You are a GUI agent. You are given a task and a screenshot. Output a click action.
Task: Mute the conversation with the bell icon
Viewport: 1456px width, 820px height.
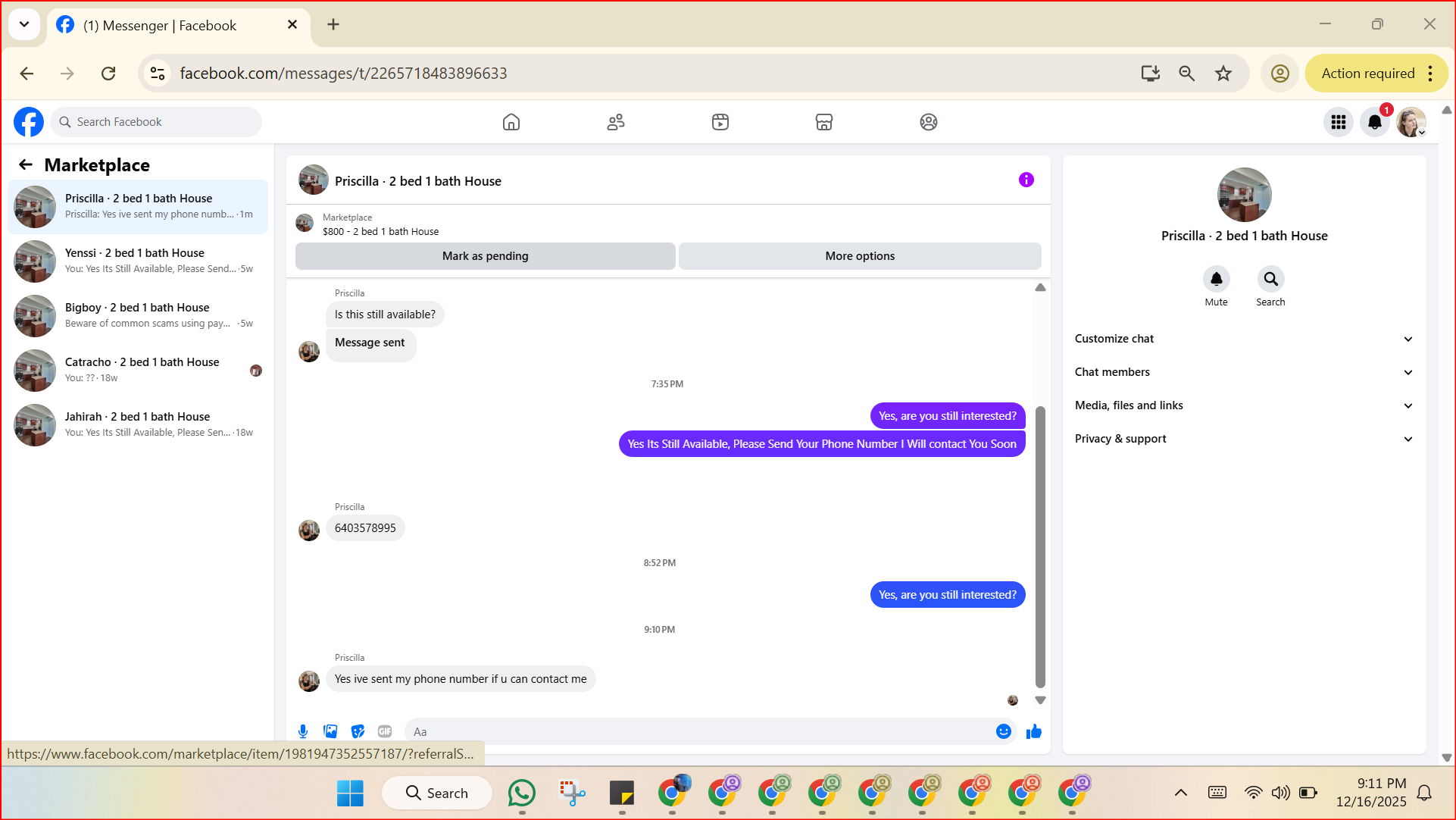coord(1217,279)
